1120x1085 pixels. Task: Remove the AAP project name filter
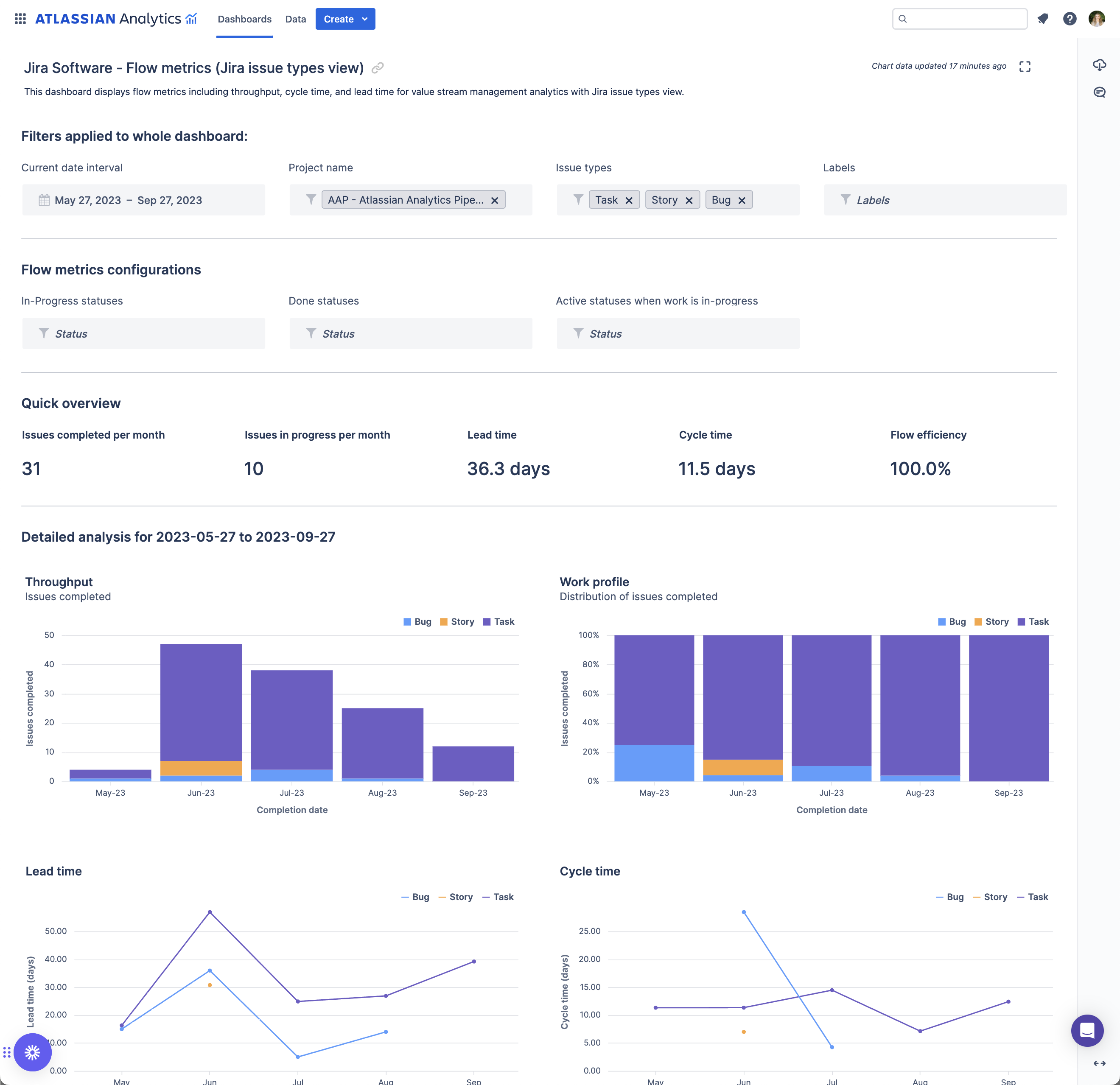click(494, 200)
